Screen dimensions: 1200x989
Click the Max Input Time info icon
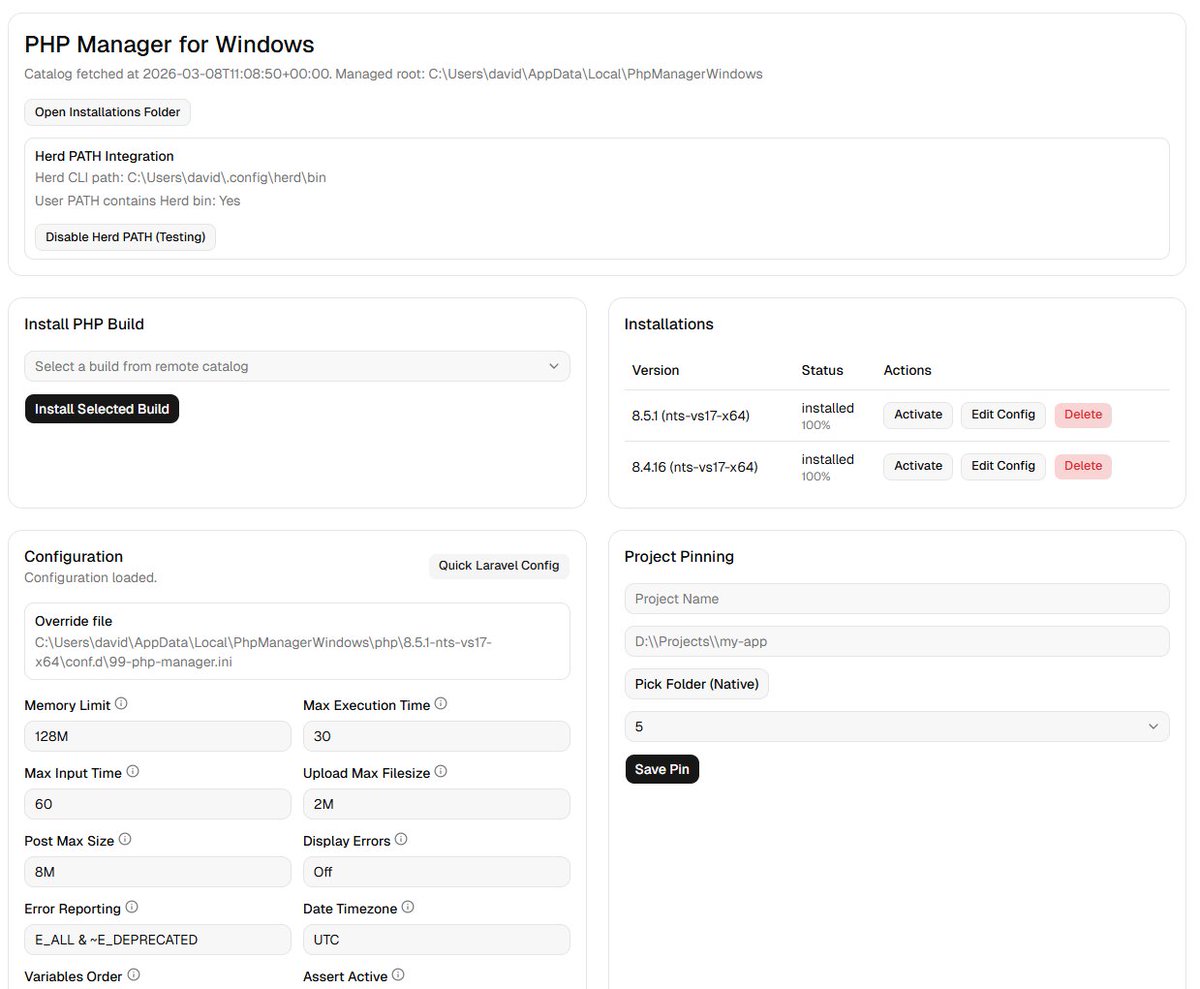(132, 772)
